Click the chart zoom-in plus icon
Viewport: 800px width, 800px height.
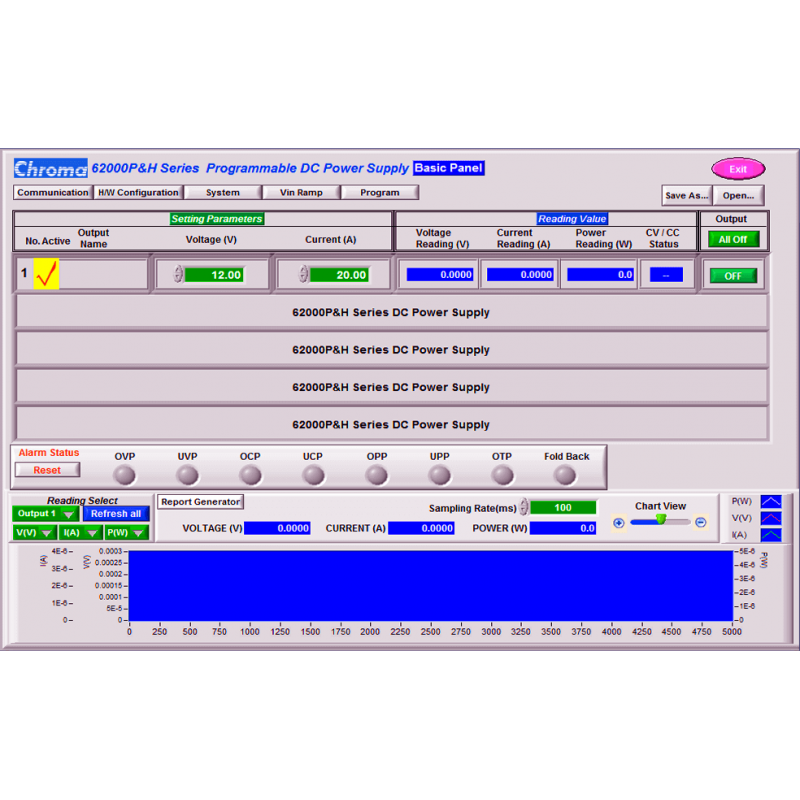click(618, 523)
